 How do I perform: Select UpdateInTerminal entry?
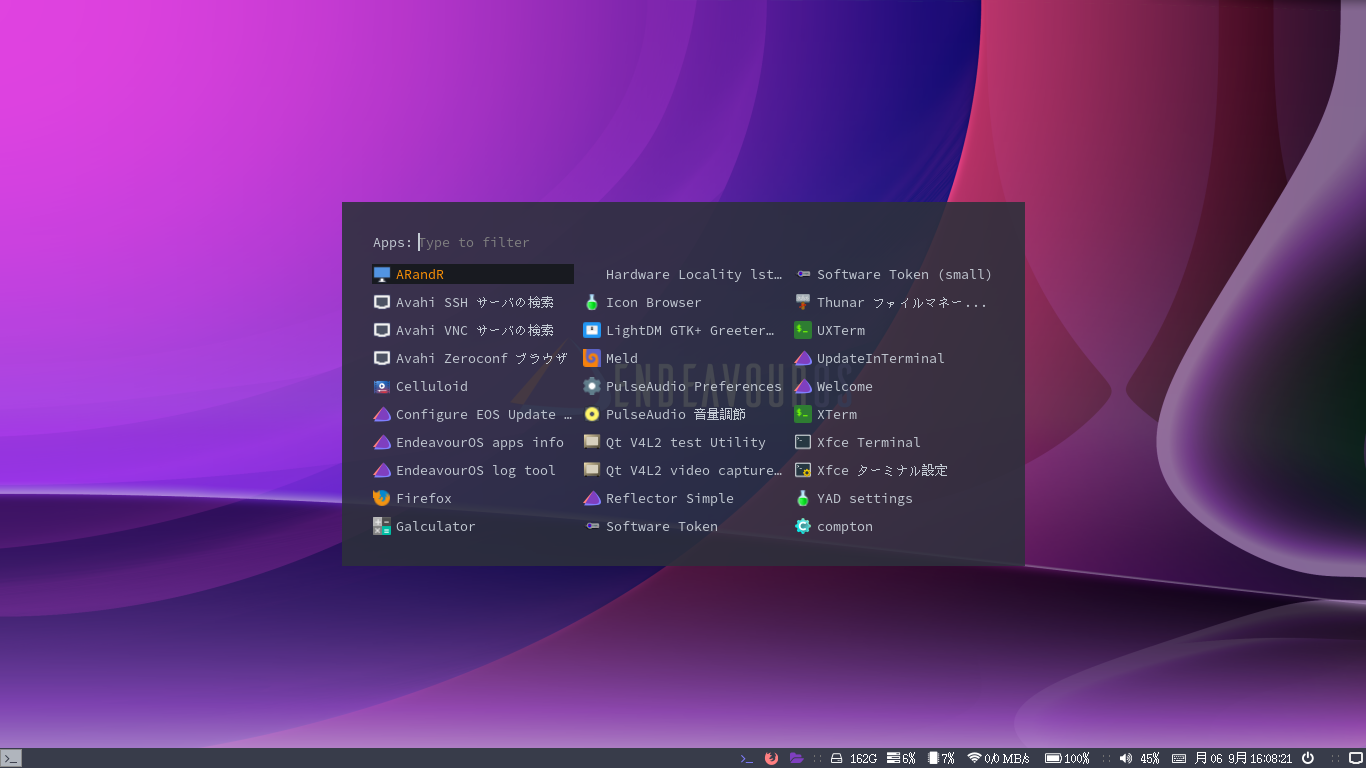click(x=895, y=358)
